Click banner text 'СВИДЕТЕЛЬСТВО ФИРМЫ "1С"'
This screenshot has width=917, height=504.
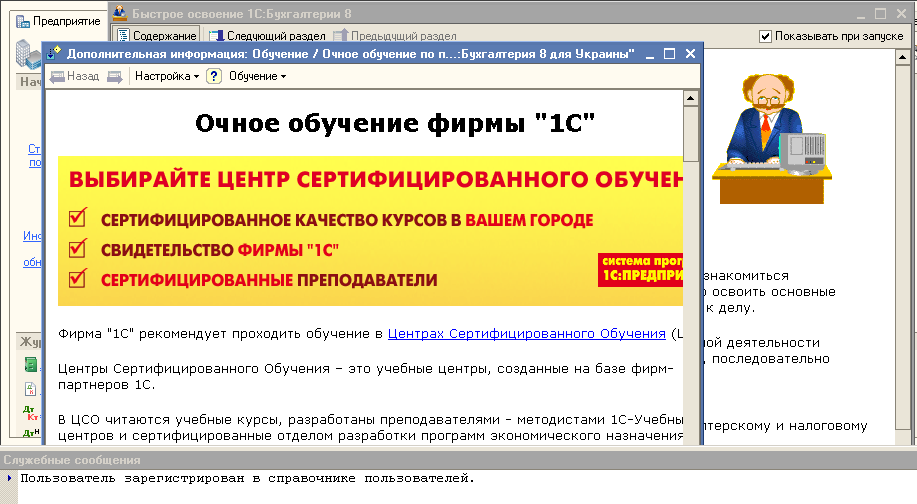[x=220, y=250]
